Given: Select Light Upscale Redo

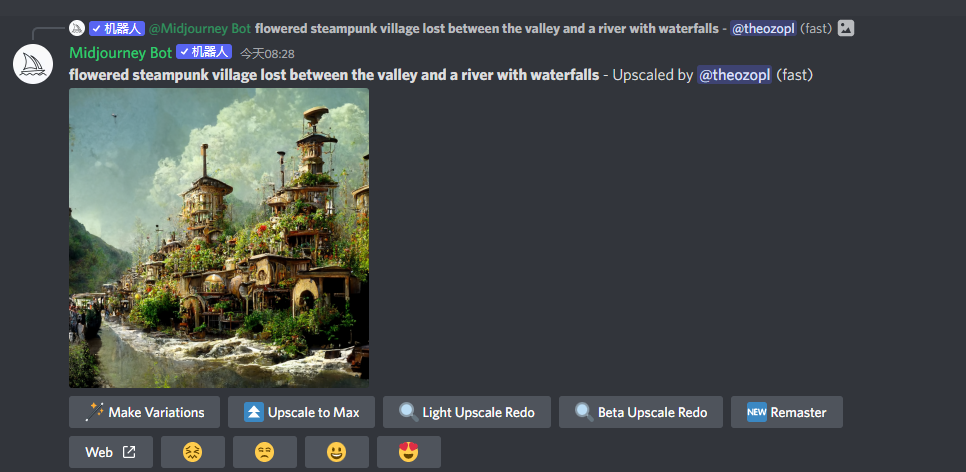Looking at the screenshot, I should tap(467, 412).
